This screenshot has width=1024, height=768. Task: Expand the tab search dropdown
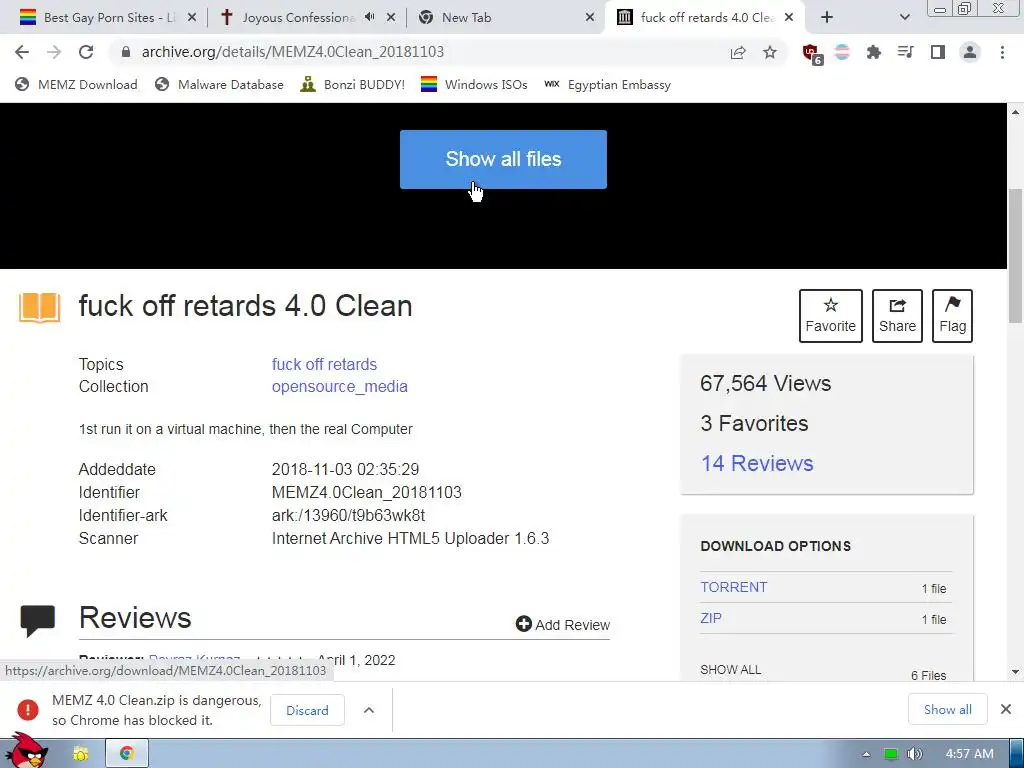(904, 18)
